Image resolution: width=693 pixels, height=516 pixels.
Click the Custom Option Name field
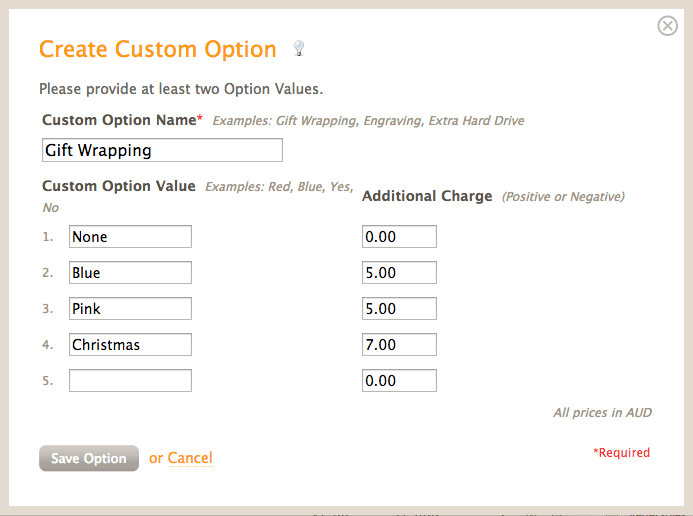(162, 150)
